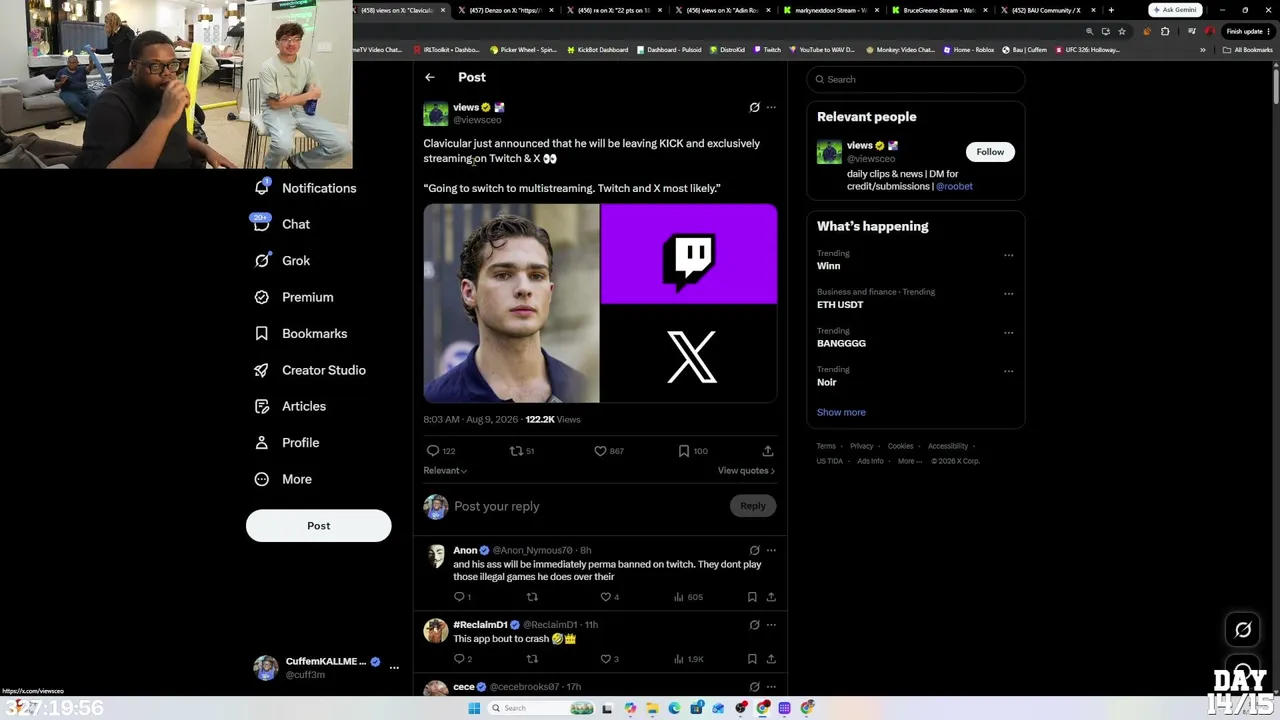This screenshot has height=720, width=1280.
Task: Open the Picker Wheel bookmark
Action: [524, 49]
